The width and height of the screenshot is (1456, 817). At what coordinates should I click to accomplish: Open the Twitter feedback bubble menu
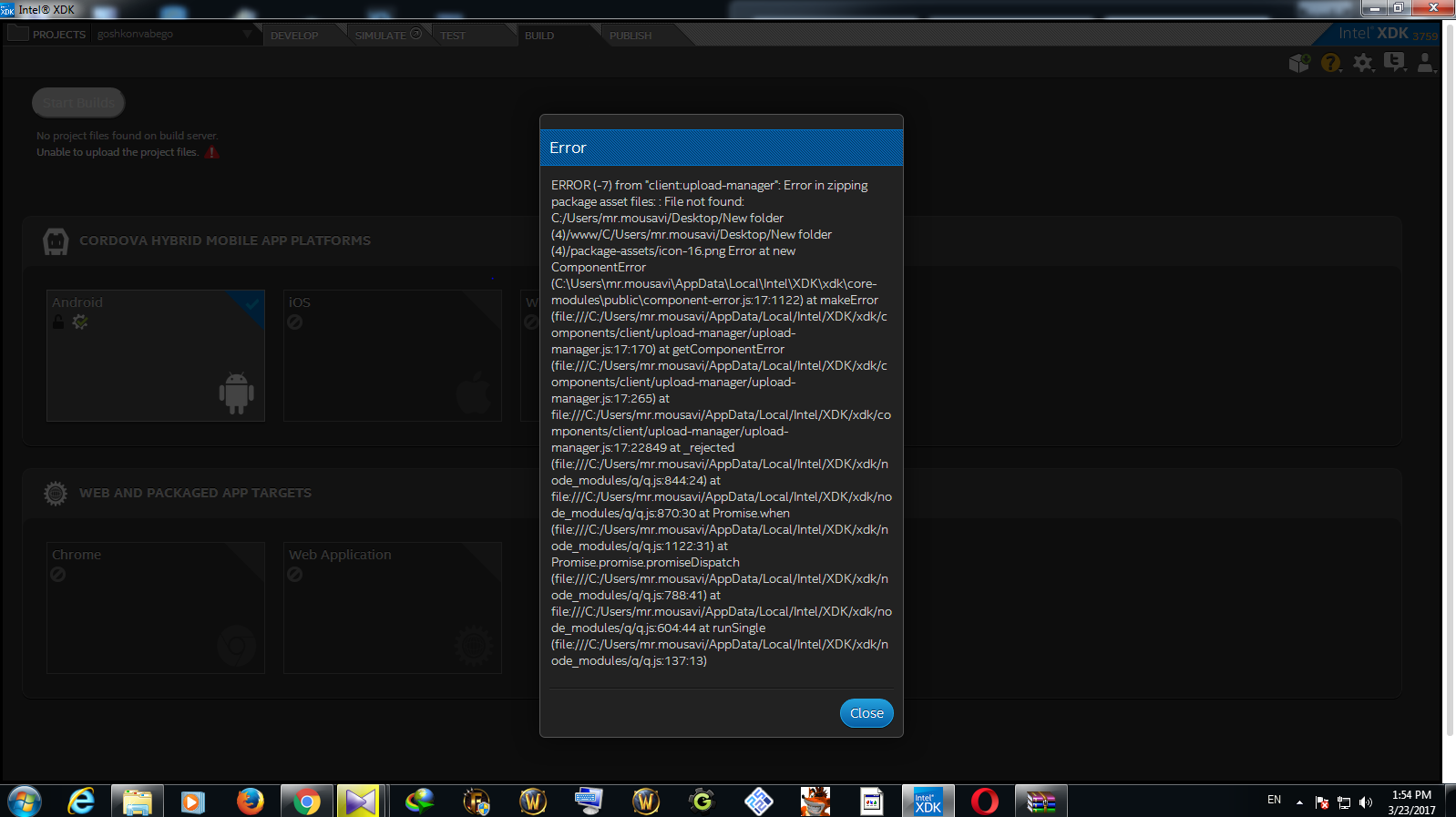(x=1395, y=63)
